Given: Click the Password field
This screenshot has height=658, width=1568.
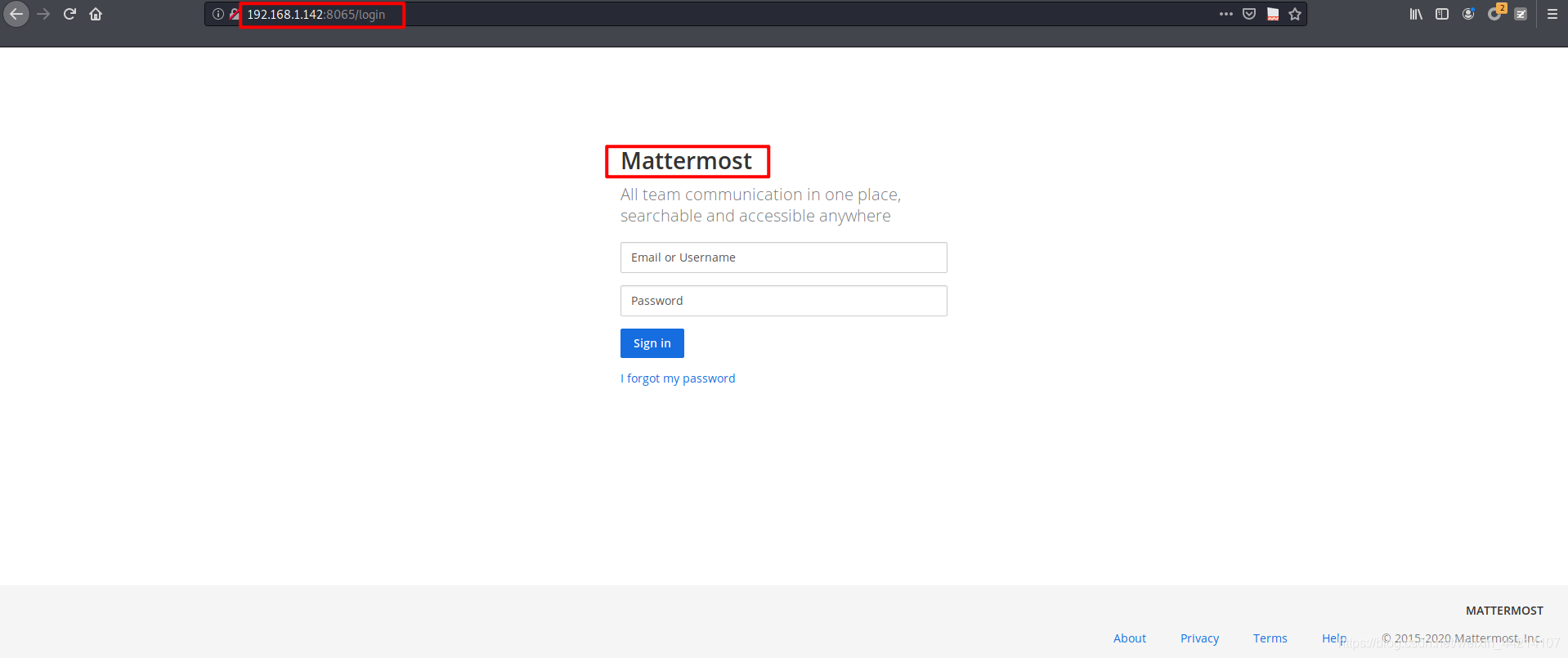Looking at the screenshot, I should tap(784, 301).
